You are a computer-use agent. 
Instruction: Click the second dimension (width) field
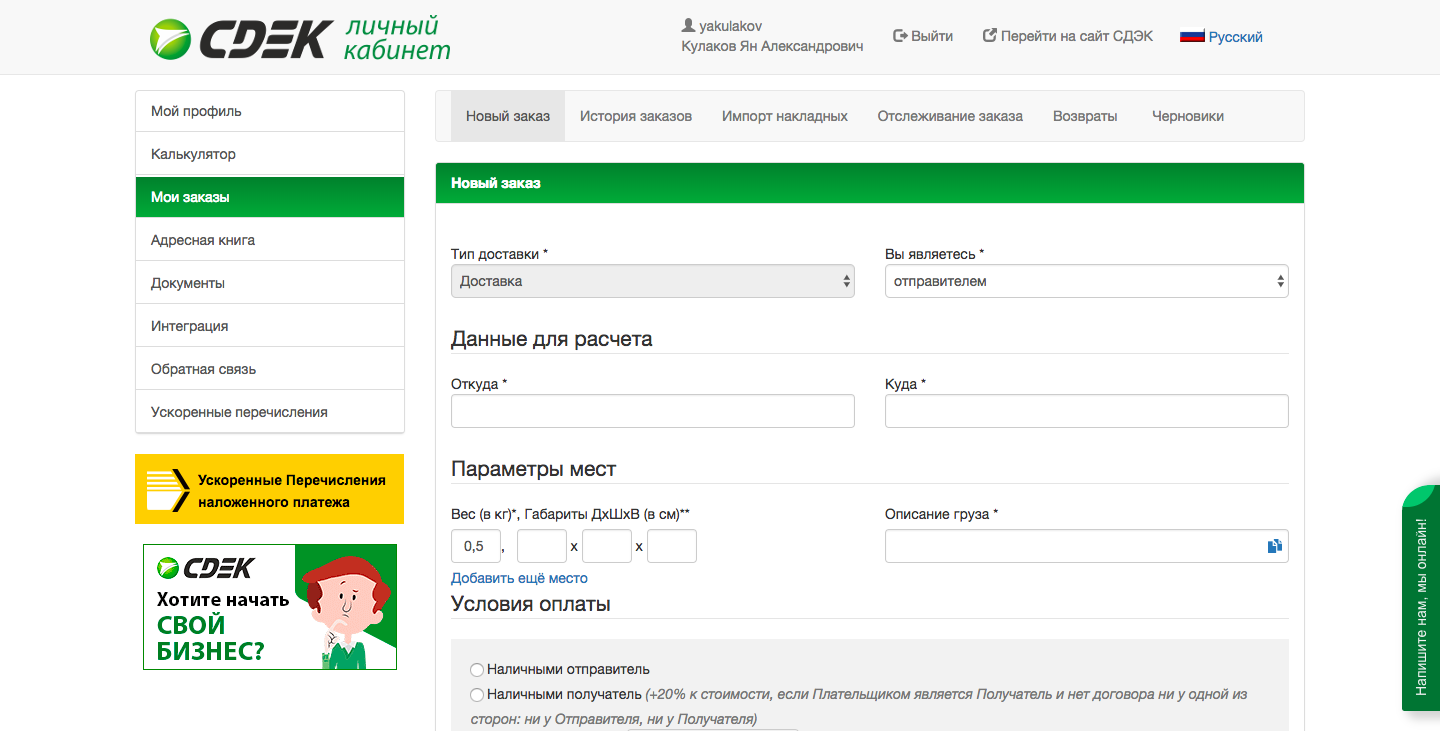pos(607,546)
